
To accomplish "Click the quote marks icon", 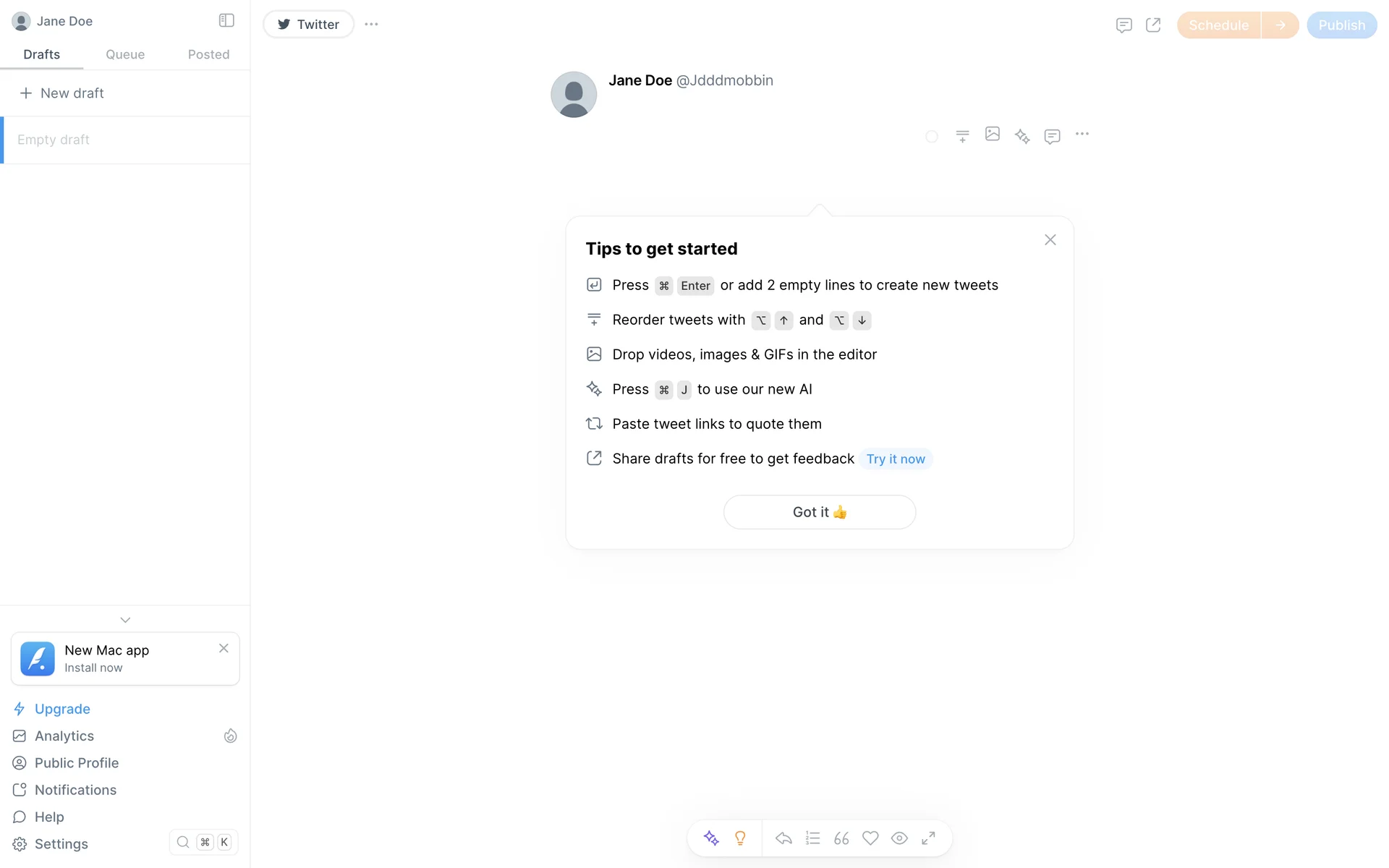I will [x=841, y=838].
